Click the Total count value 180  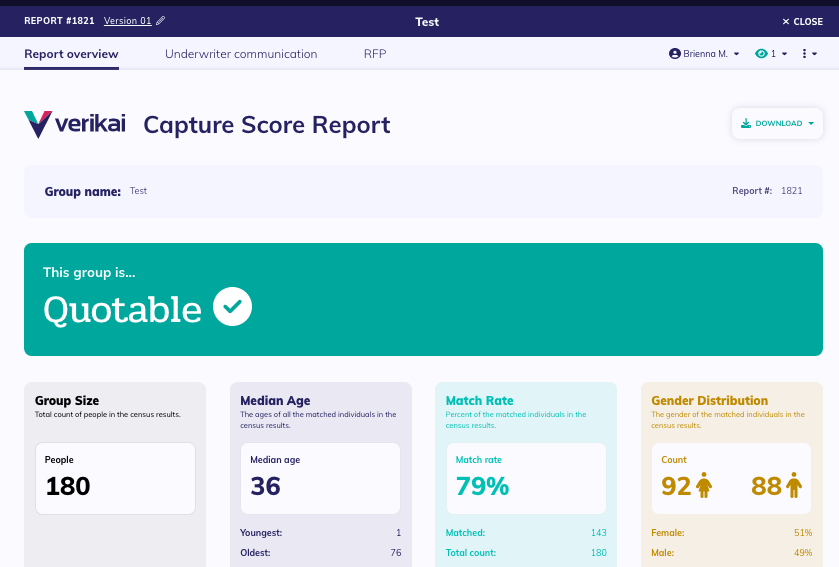[x=598, y=553]
